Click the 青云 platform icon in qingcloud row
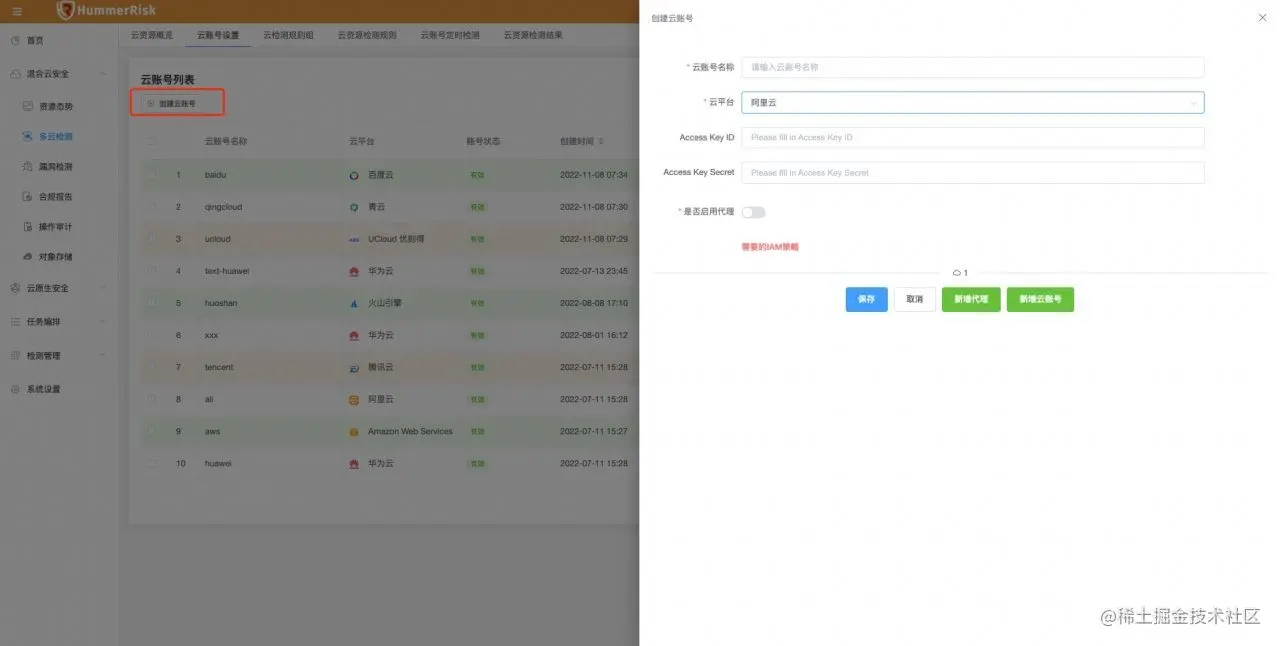Screen dimensions: 1280x646 [354, 207]
